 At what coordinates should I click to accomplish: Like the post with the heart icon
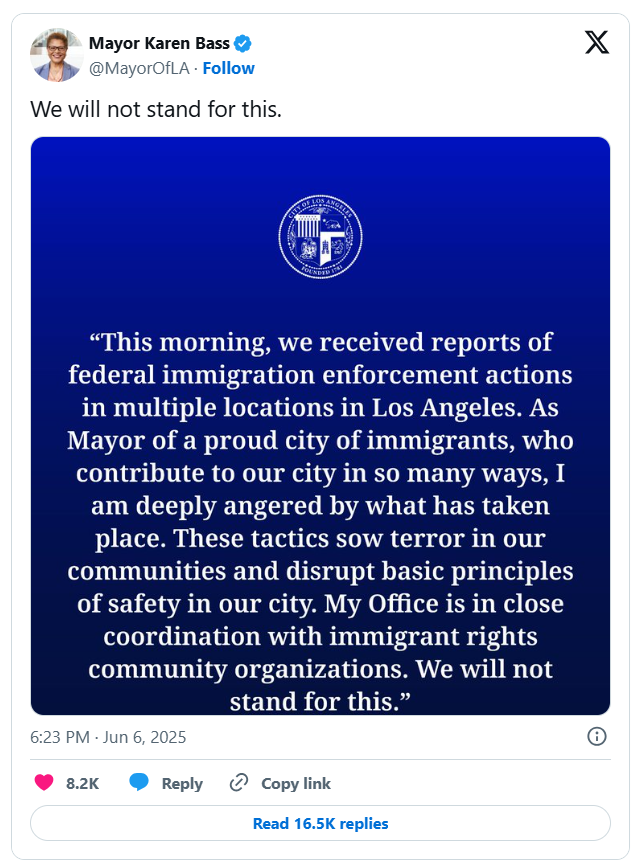pyautogui.click(x=44, y=783)
